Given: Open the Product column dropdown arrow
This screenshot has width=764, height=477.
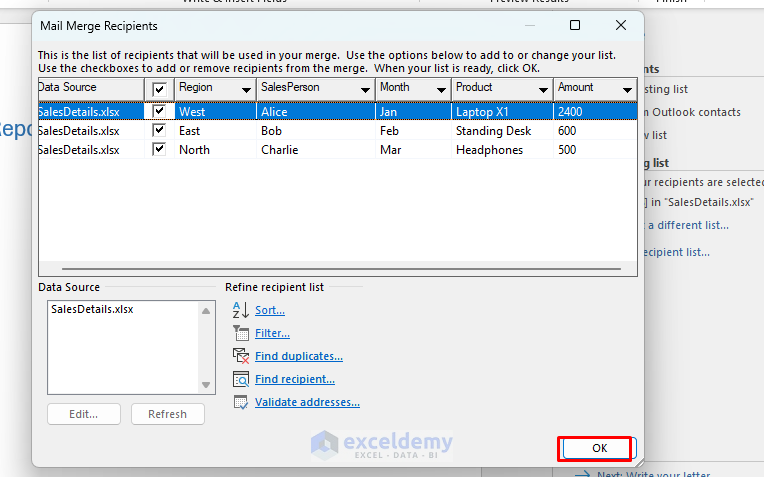Looking at the screenshot, I should pyautogui.click(x=543, y=90).
